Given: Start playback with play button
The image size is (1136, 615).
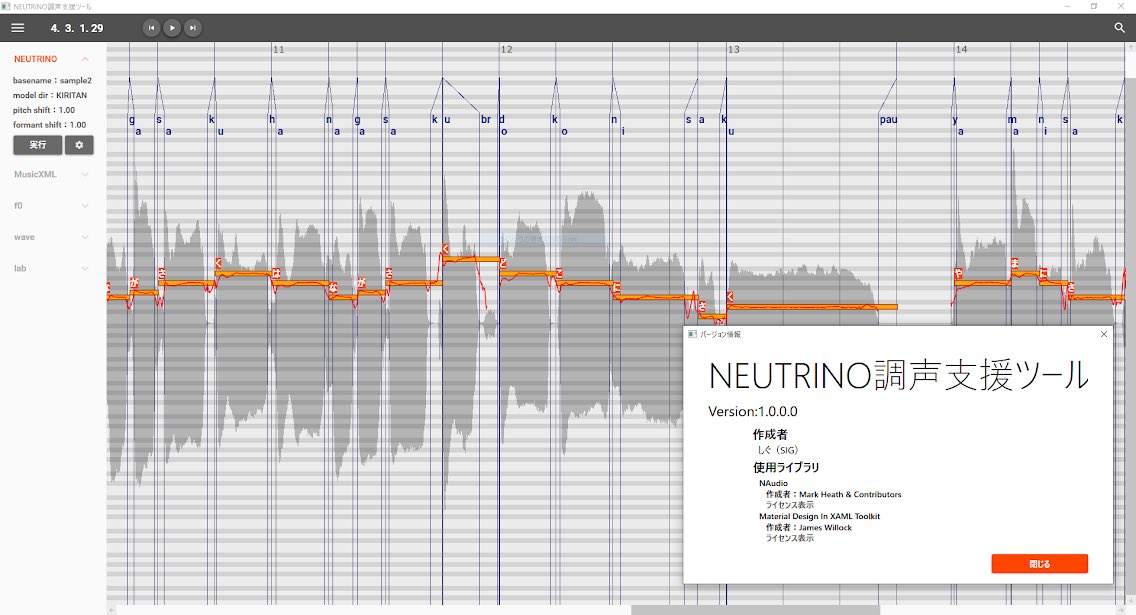Looking at the screenshot, I should 172,28.
